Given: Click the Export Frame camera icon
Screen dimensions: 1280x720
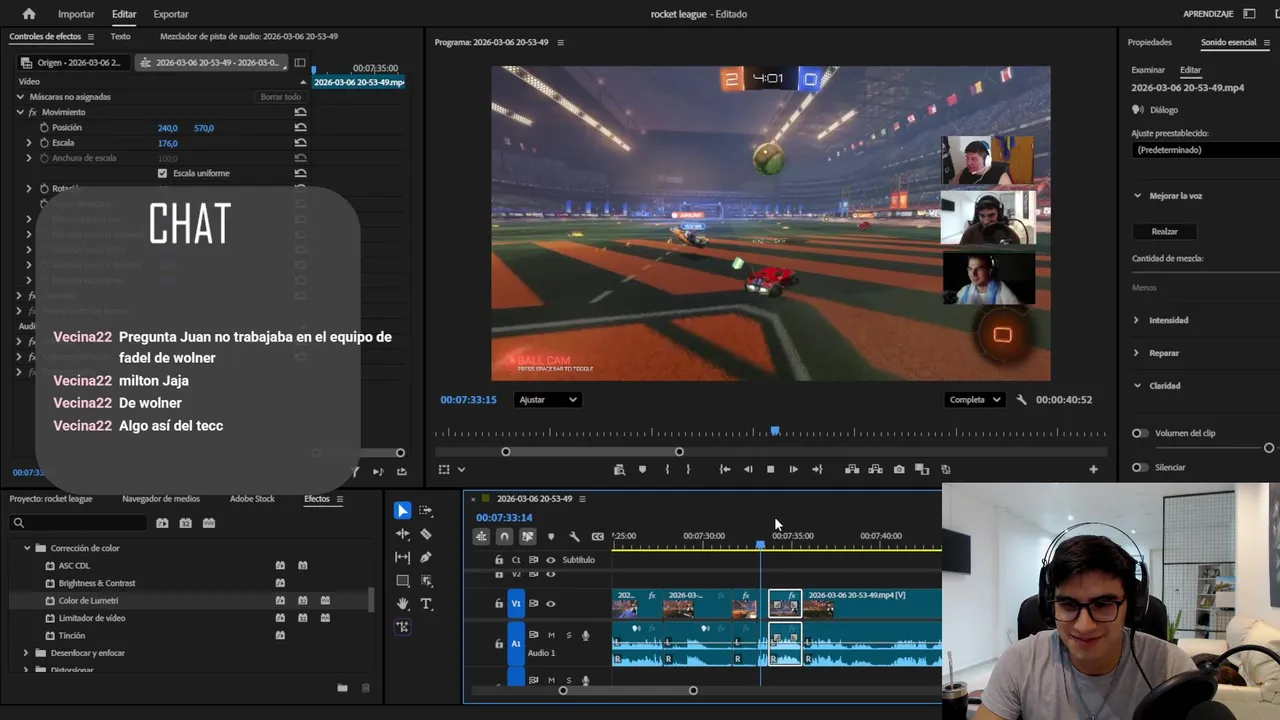Looking at the screenshot, I should point(899,469).
